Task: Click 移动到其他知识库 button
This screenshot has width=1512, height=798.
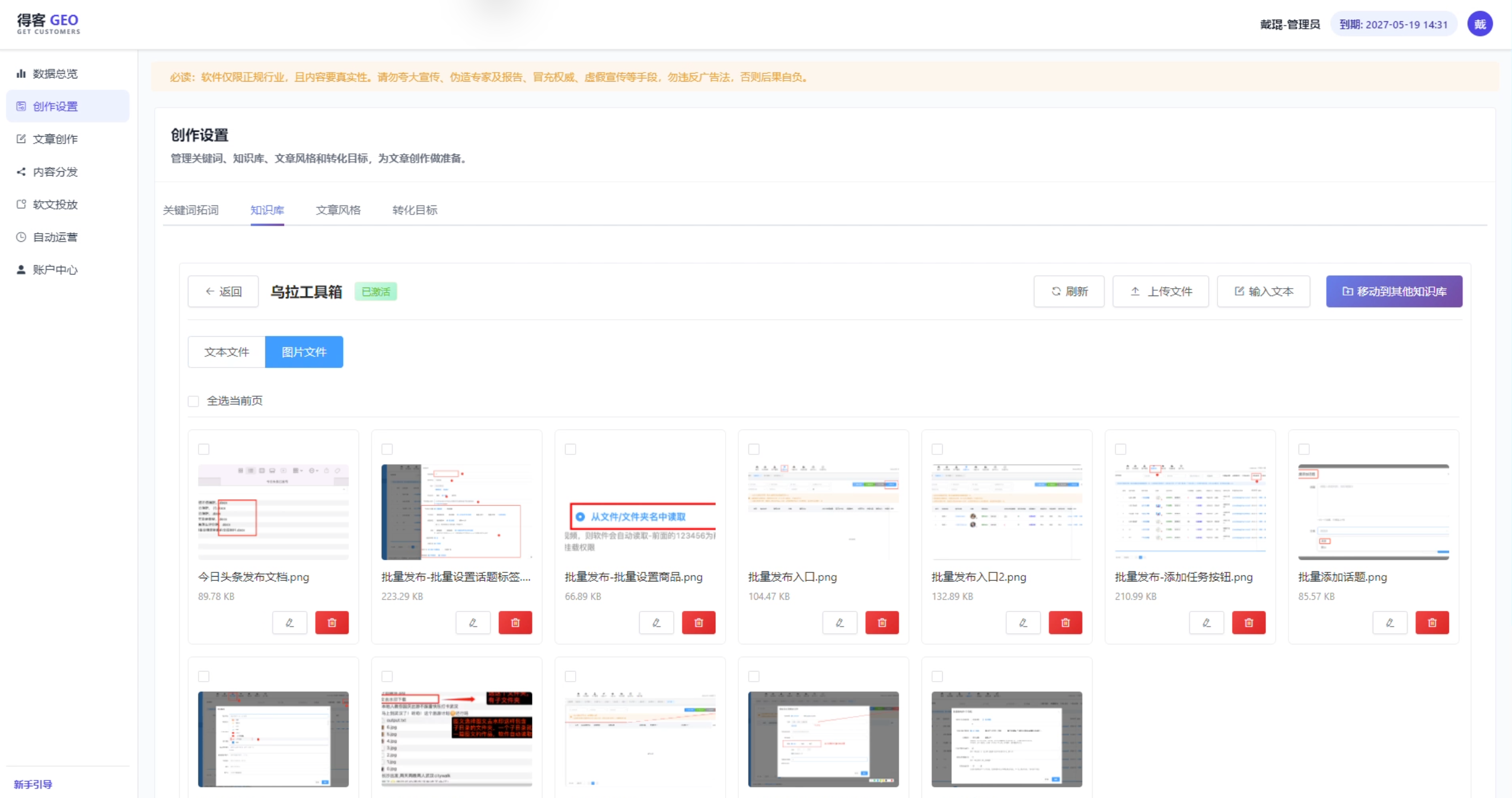Action: tap(1394, 292)
